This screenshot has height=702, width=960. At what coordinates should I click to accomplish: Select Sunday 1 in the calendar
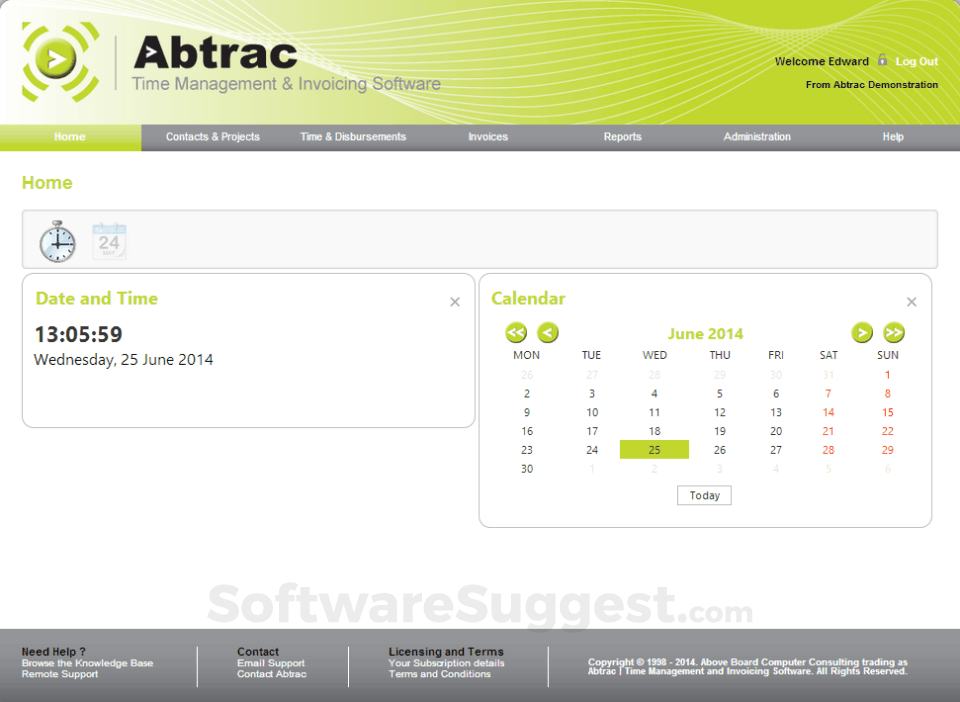(888, 375)
